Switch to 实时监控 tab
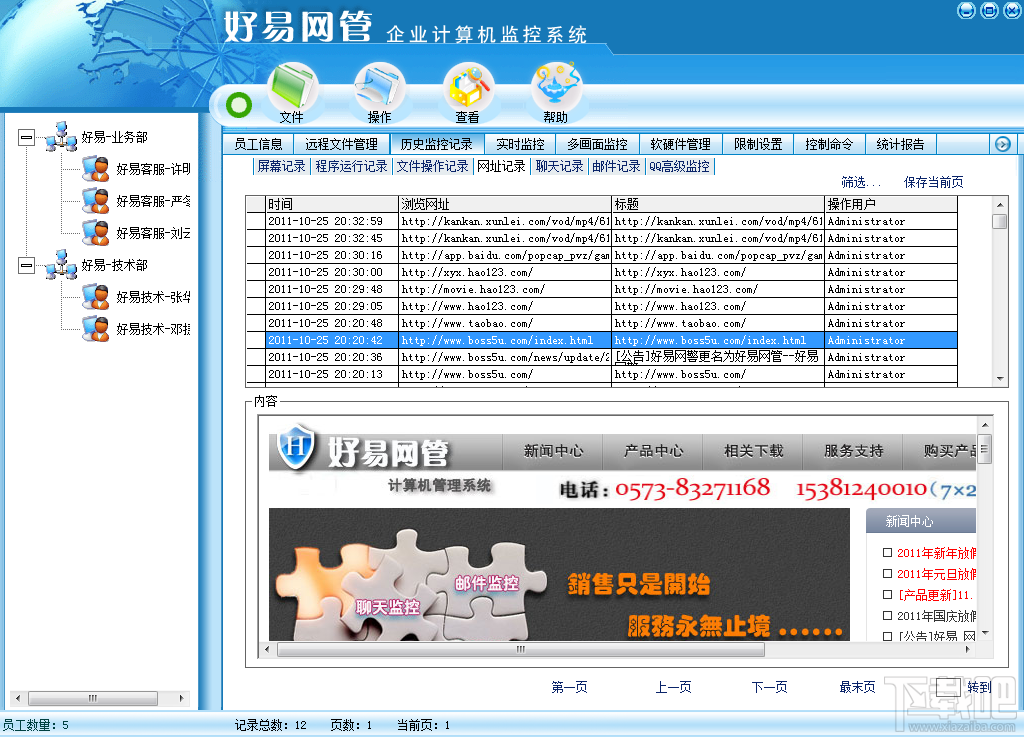1024x737 pixels. pos(520,144)
